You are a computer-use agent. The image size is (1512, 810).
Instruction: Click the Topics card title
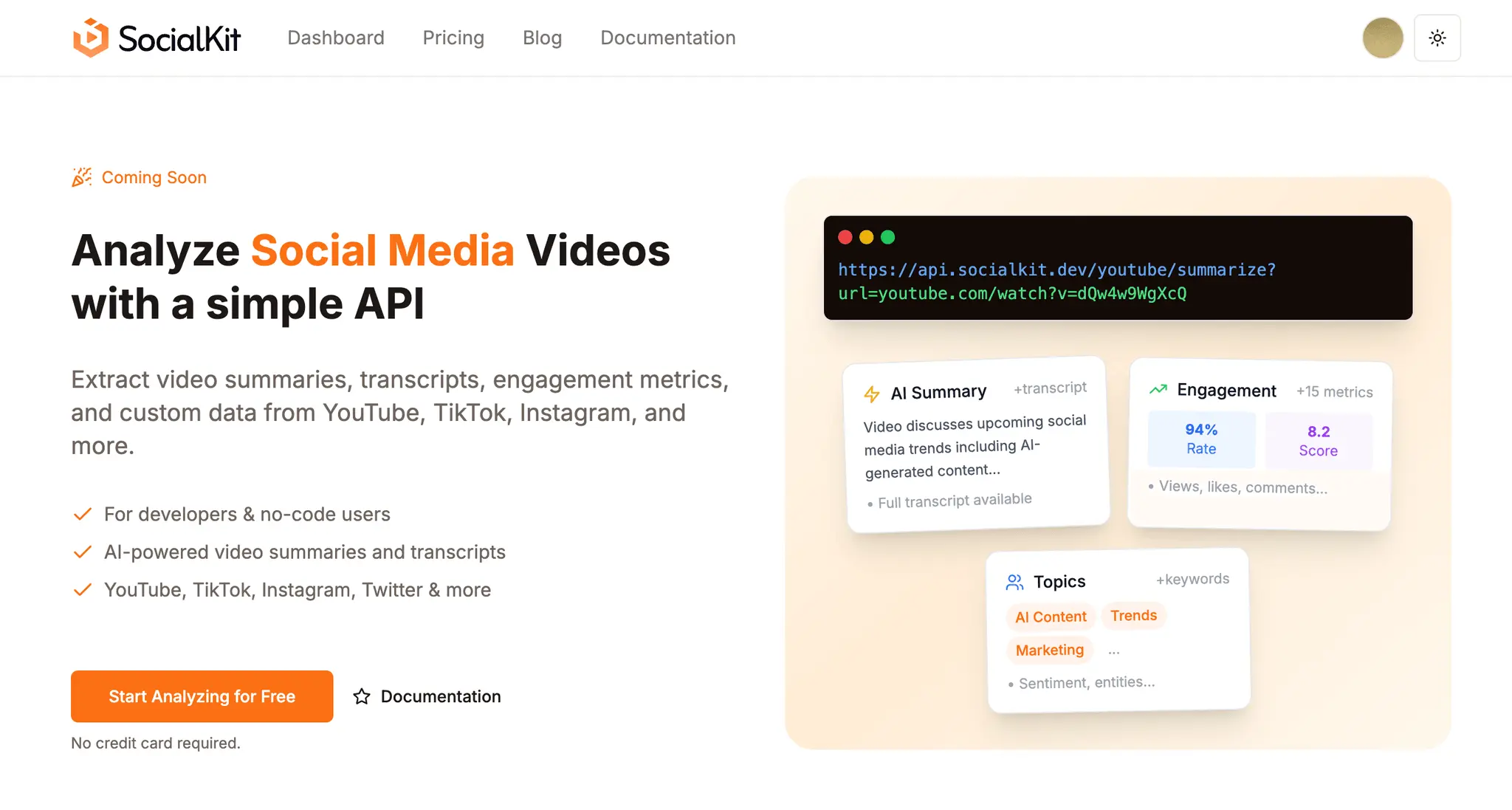click(x=1059, y=582)
